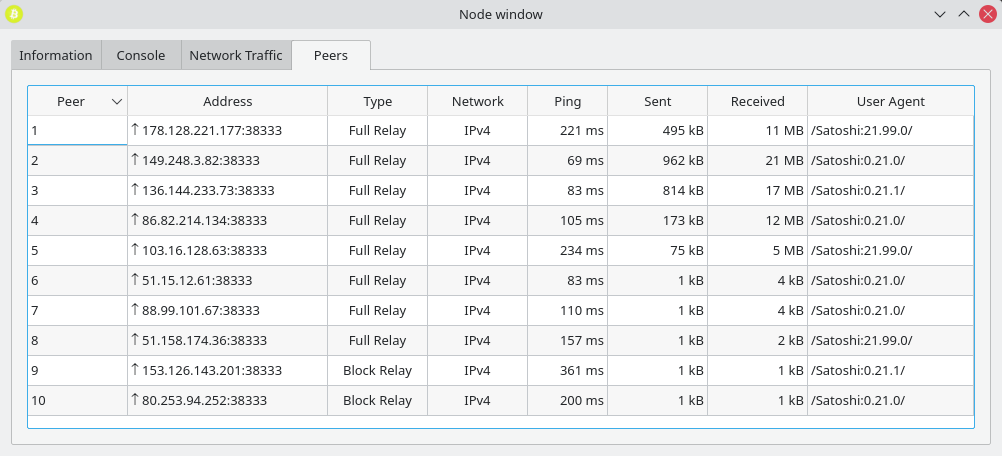Sort peers by Ping column header
Viewport: 1002px width, 456px height.
(567, 101)
